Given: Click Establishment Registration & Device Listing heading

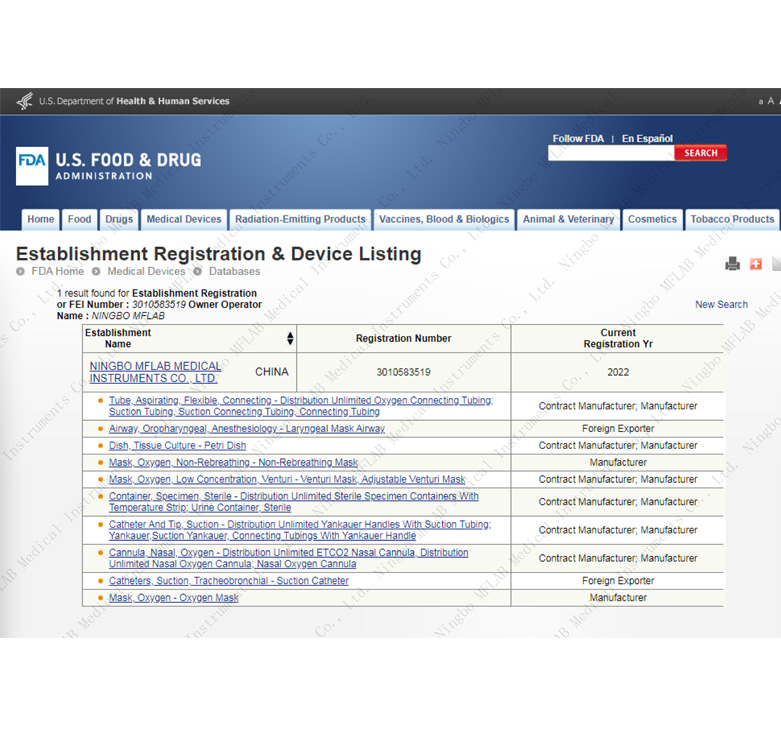Looking at the screenshot, I should pos(219,254).
